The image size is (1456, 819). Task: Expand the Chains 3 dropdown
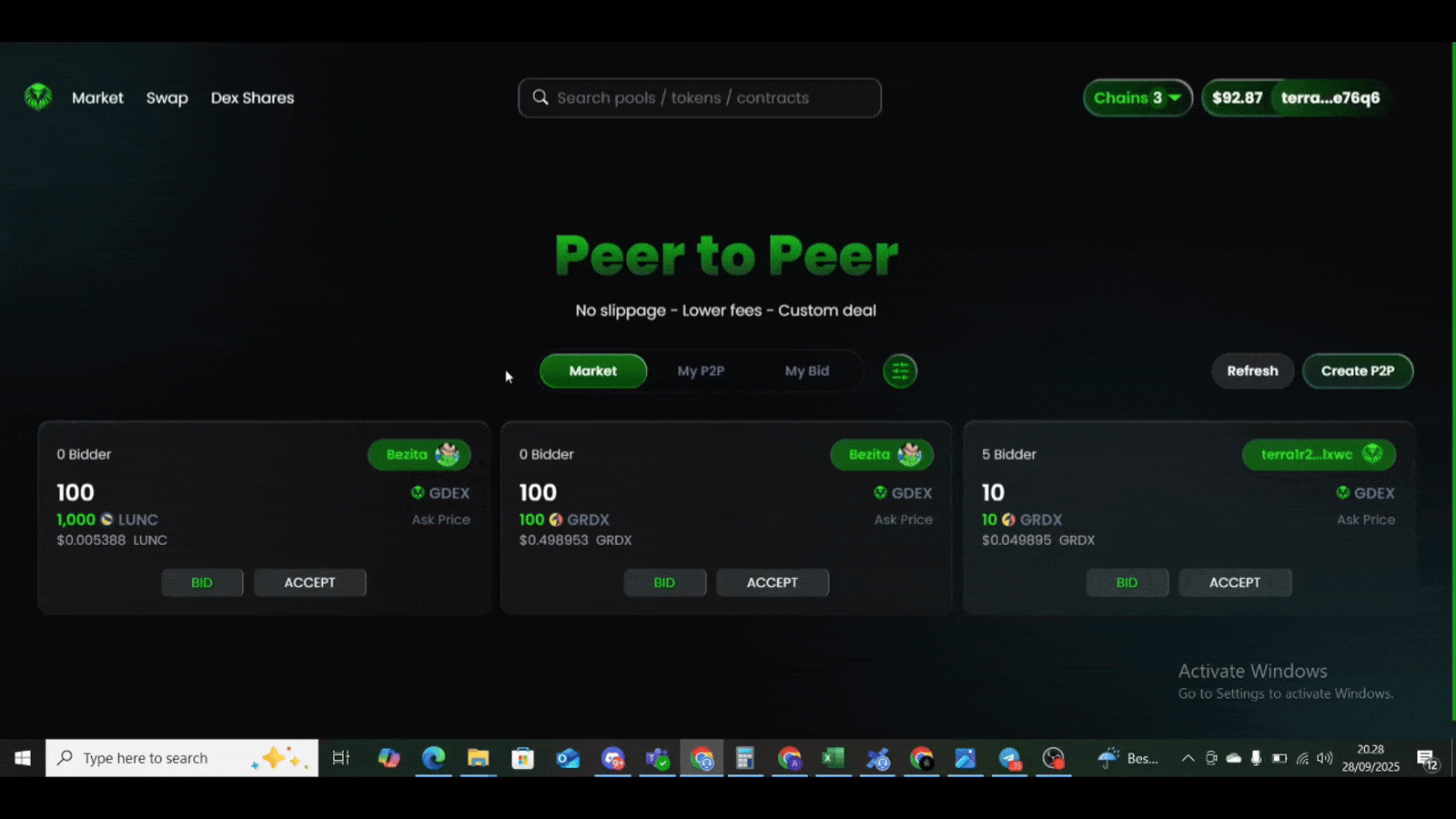click(x=1137, y=97)
